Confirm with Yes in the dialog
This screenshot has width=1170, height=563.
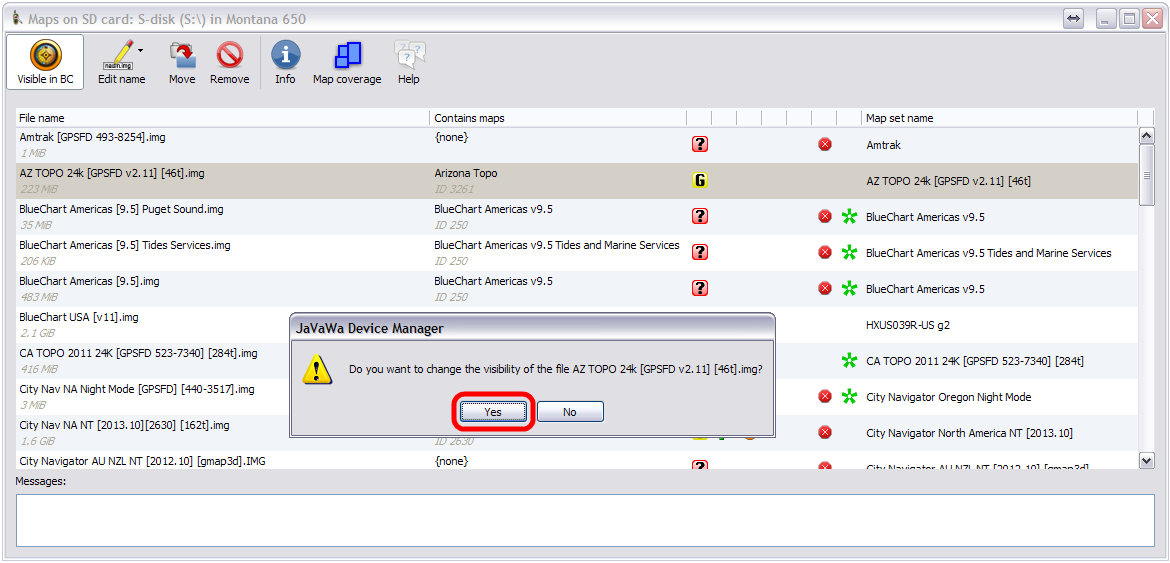pos(493,412)
